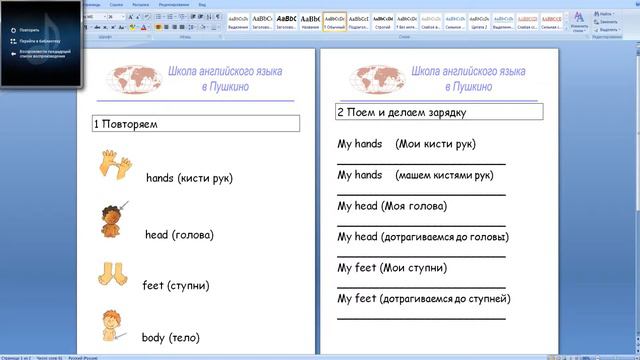Select the Обычный style

(x=335, y=22)
